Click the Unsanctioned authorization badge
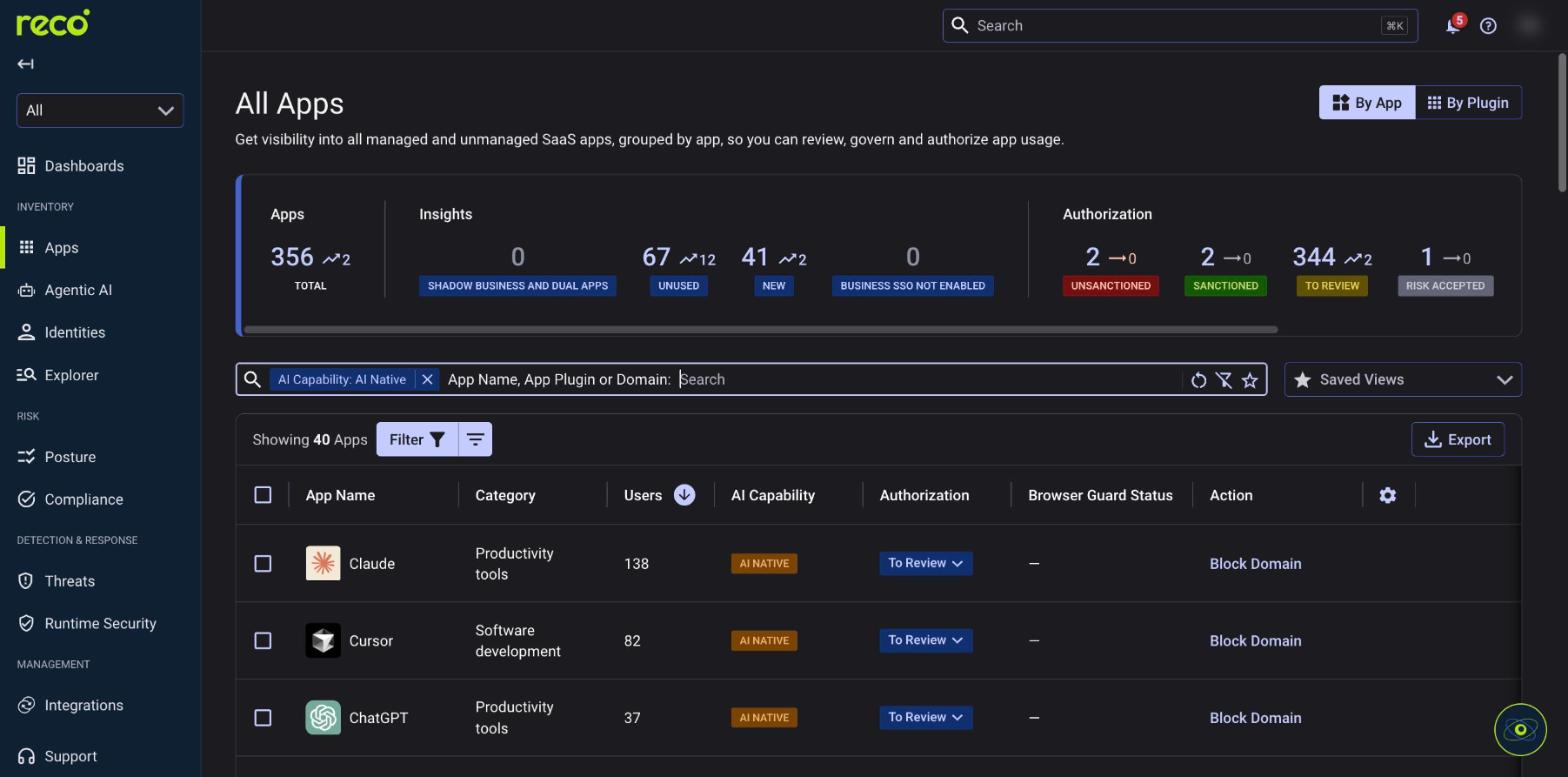 coord(1111,286)
